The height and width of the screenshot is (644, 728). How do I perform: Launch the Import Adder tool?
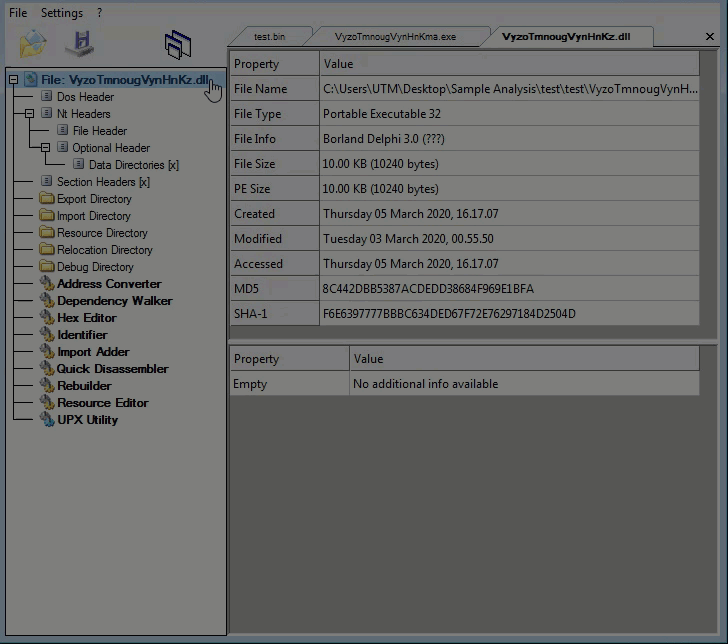pos(93,352)
